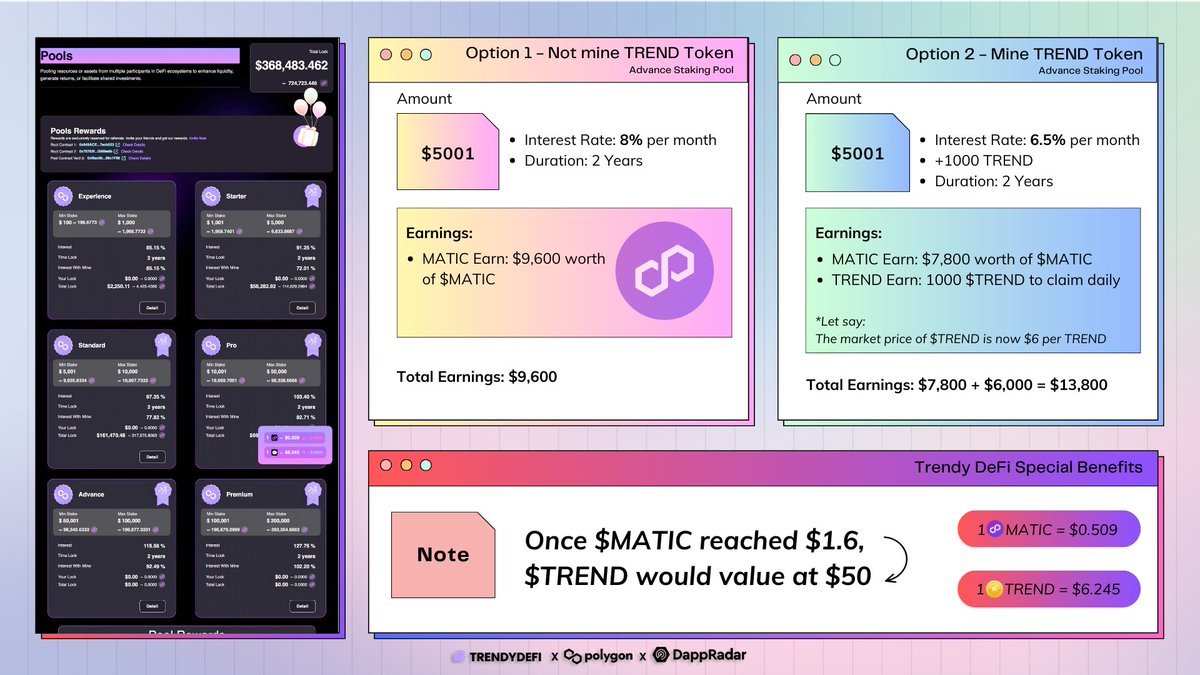Open Detail for the Experience pool

point(152,307)
